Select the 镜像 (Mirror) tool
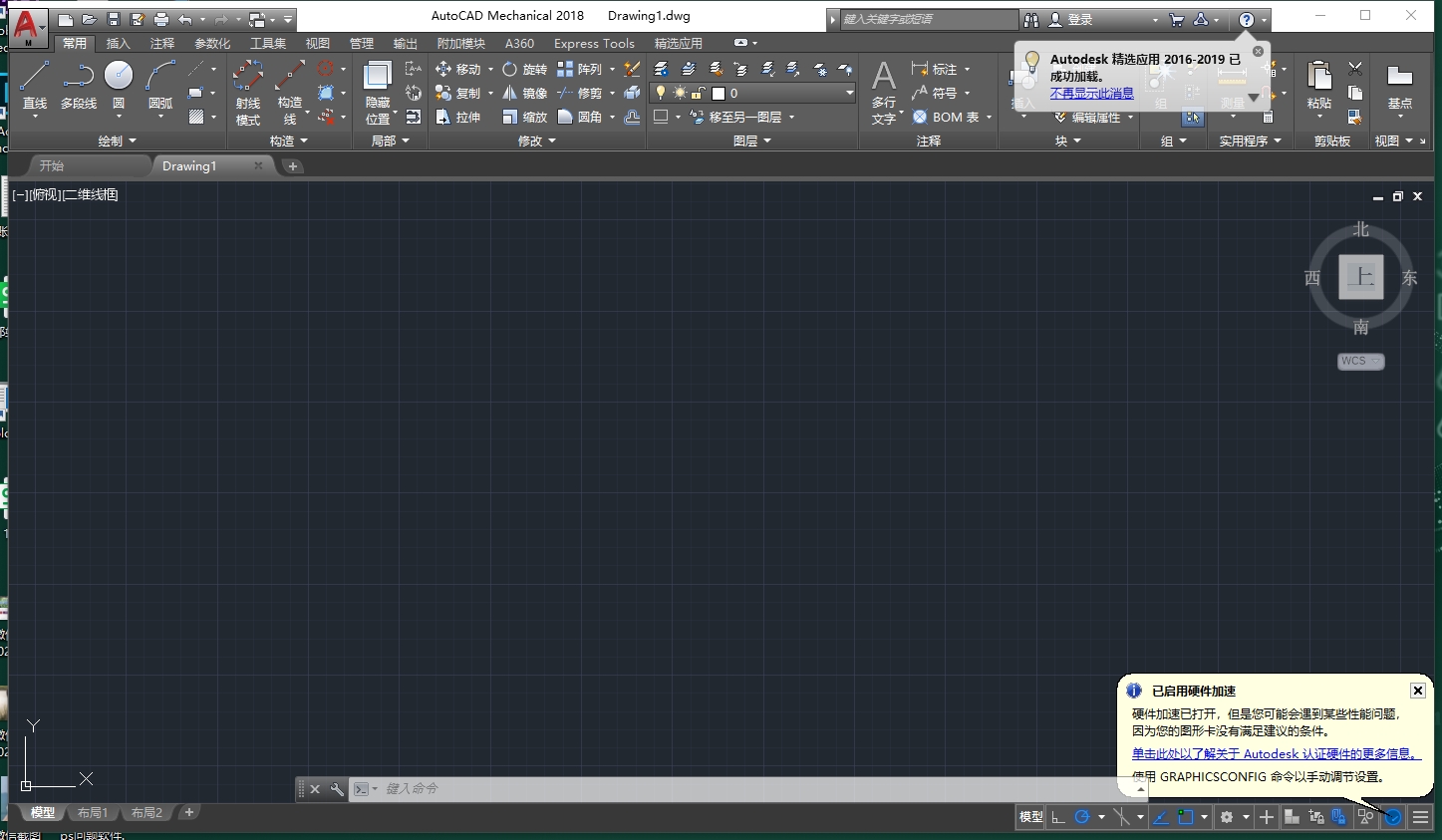The height and width of the screenshot is (840, 1442). pyautogui.click(x=524, y=93)
